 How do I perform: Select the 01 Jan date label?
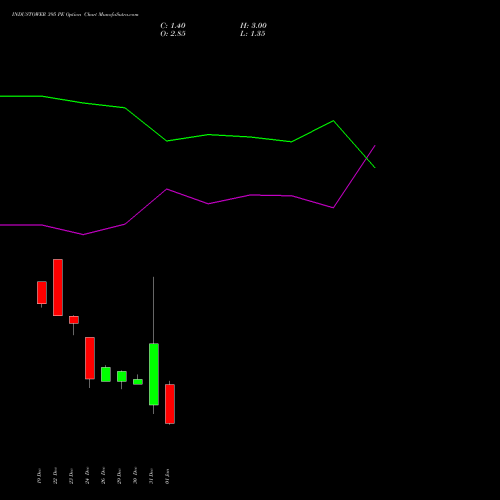point(167,476)
